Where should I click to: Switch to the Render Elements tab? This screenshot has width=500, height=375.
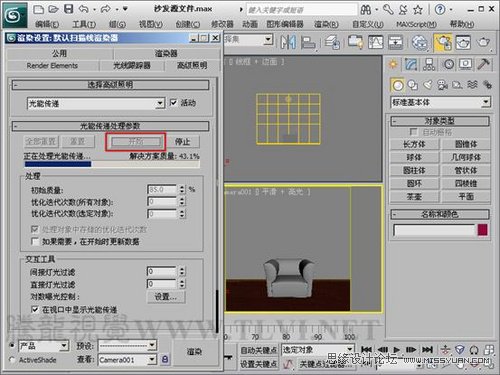[x=52, y=65]
